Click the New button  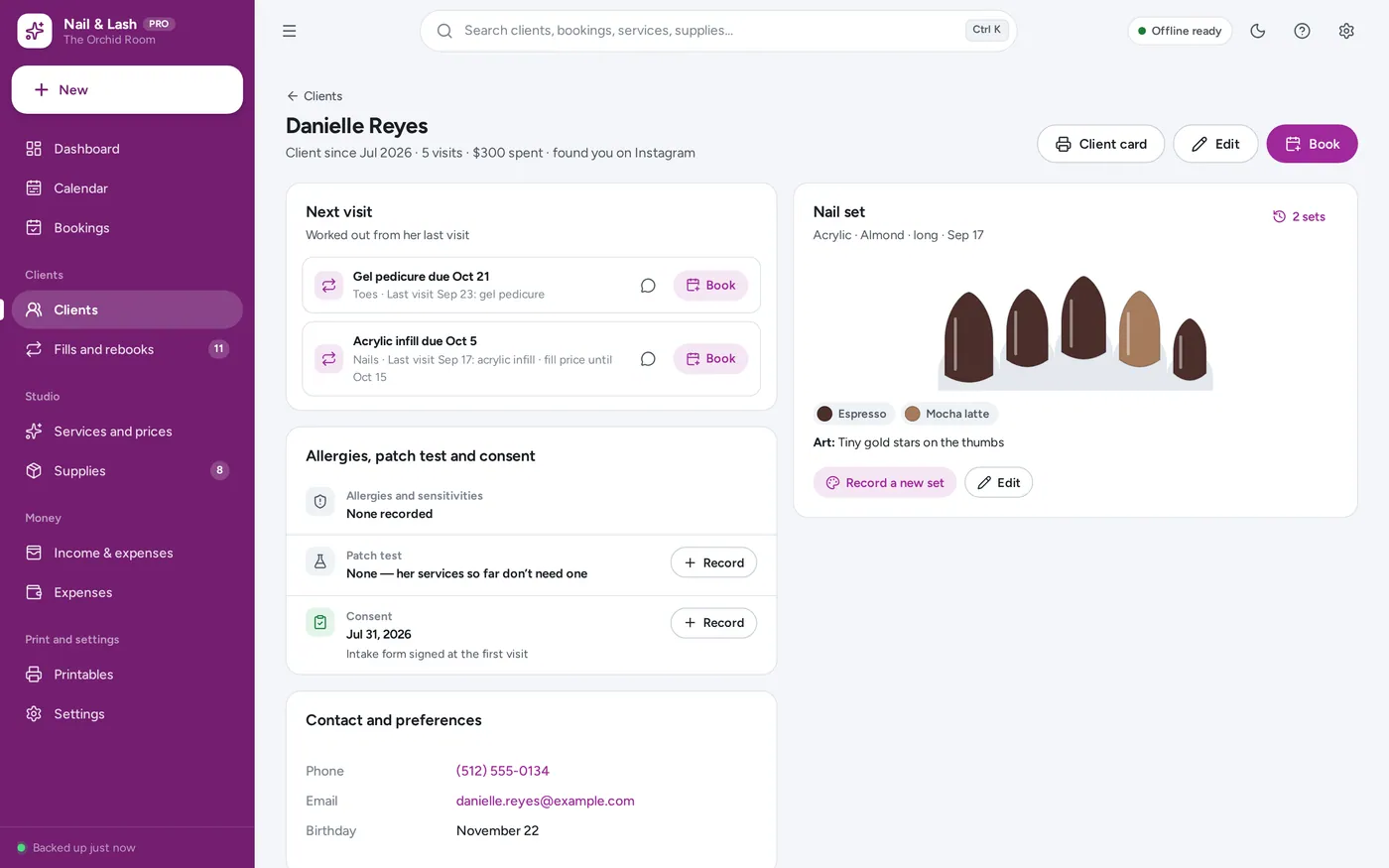tap(127, 90)
